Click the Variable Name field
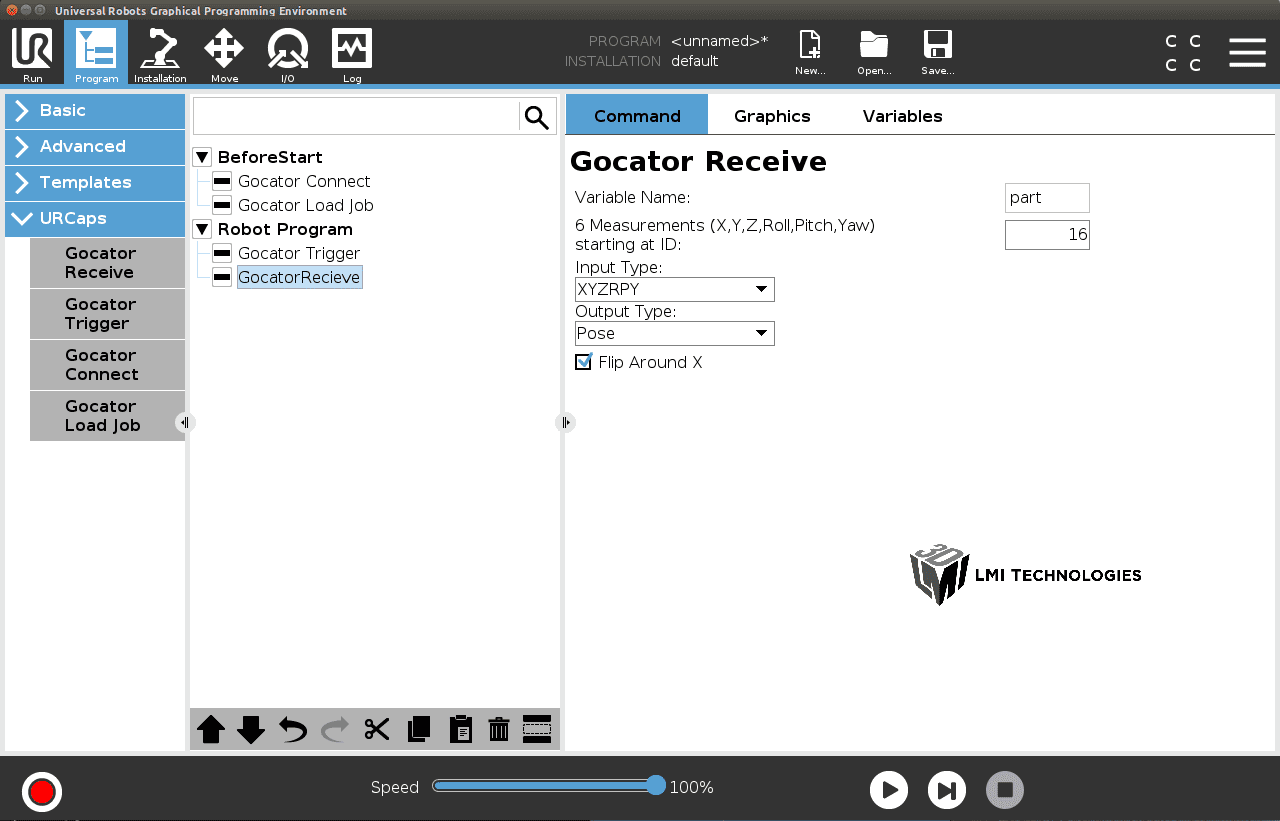This screenshot has width=1280, height=821. 1047,198
